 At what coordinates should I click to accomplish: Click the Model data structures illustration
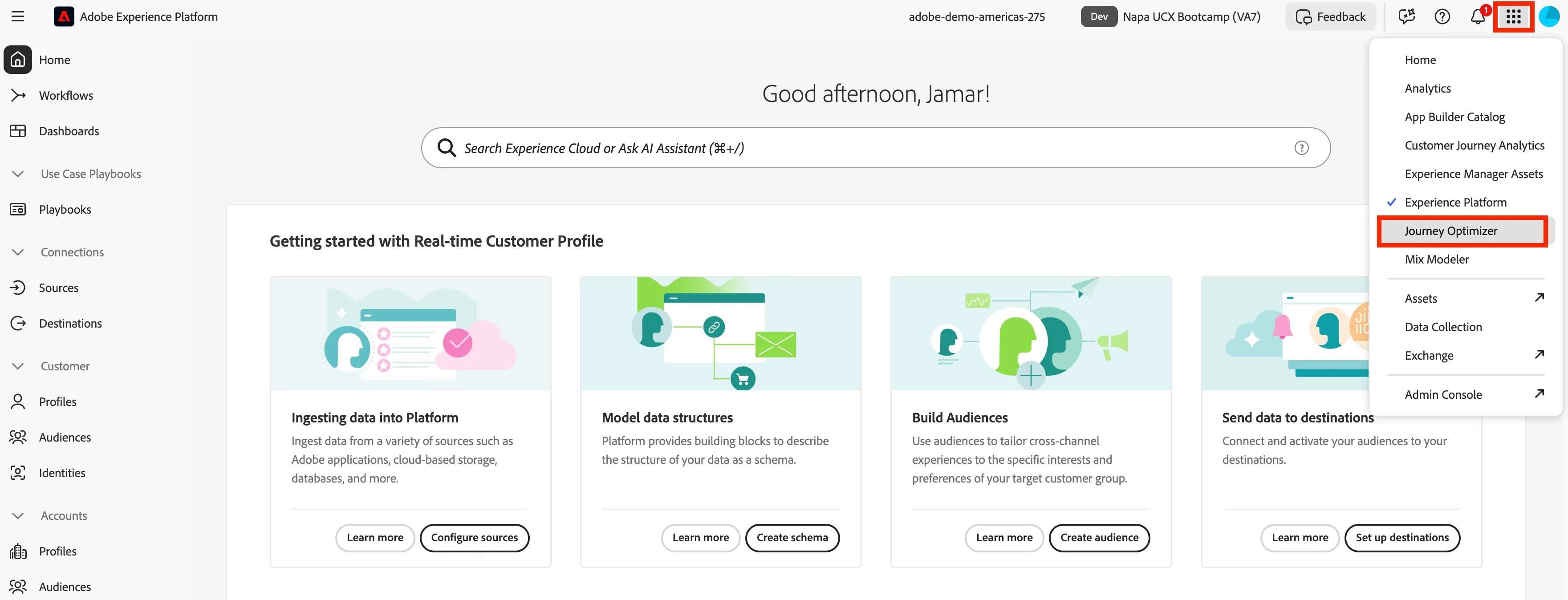click(x=720, y=333)
